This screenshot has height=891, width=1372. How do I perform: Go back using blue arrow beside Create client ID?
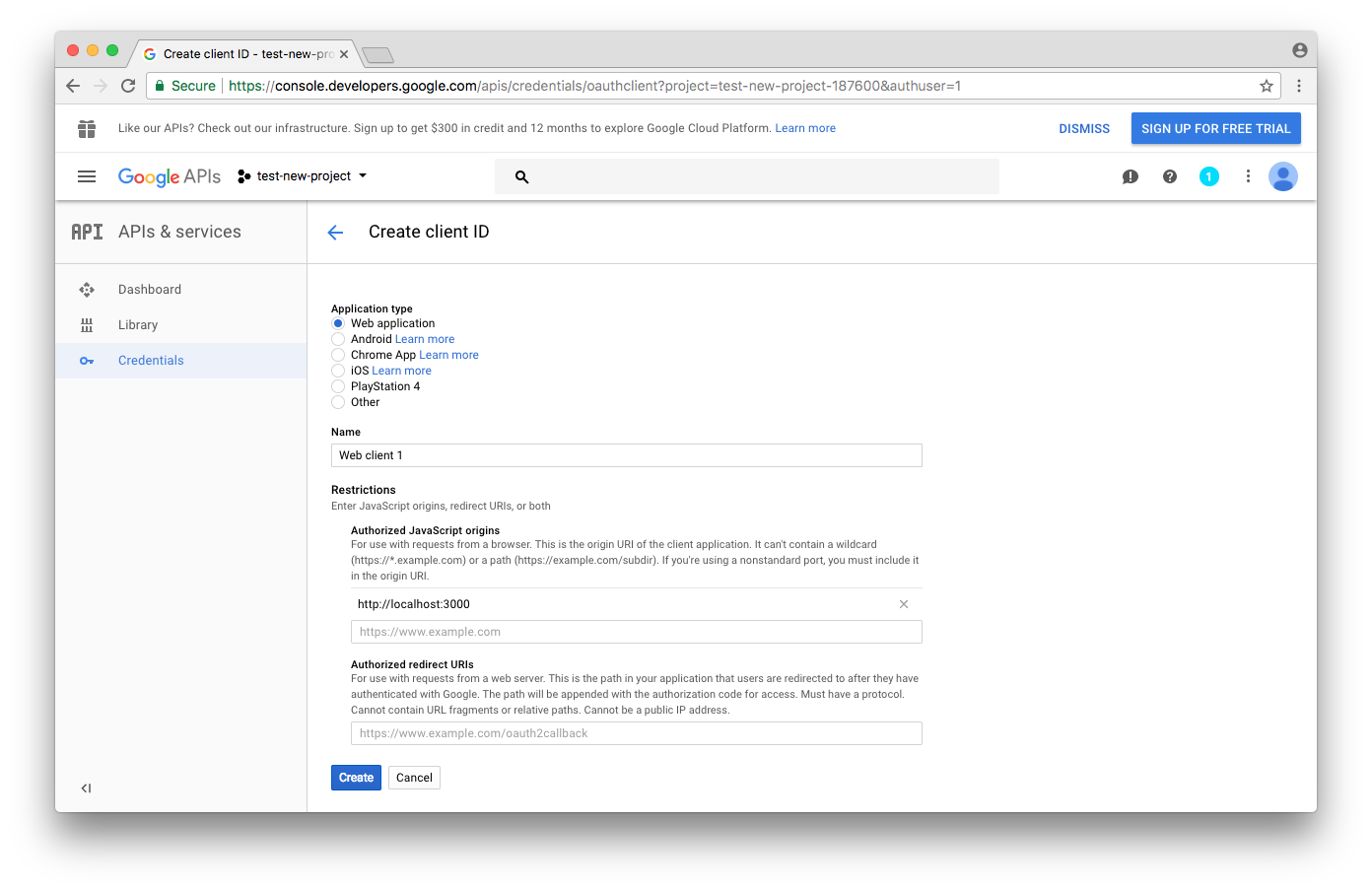pos(336,233)
